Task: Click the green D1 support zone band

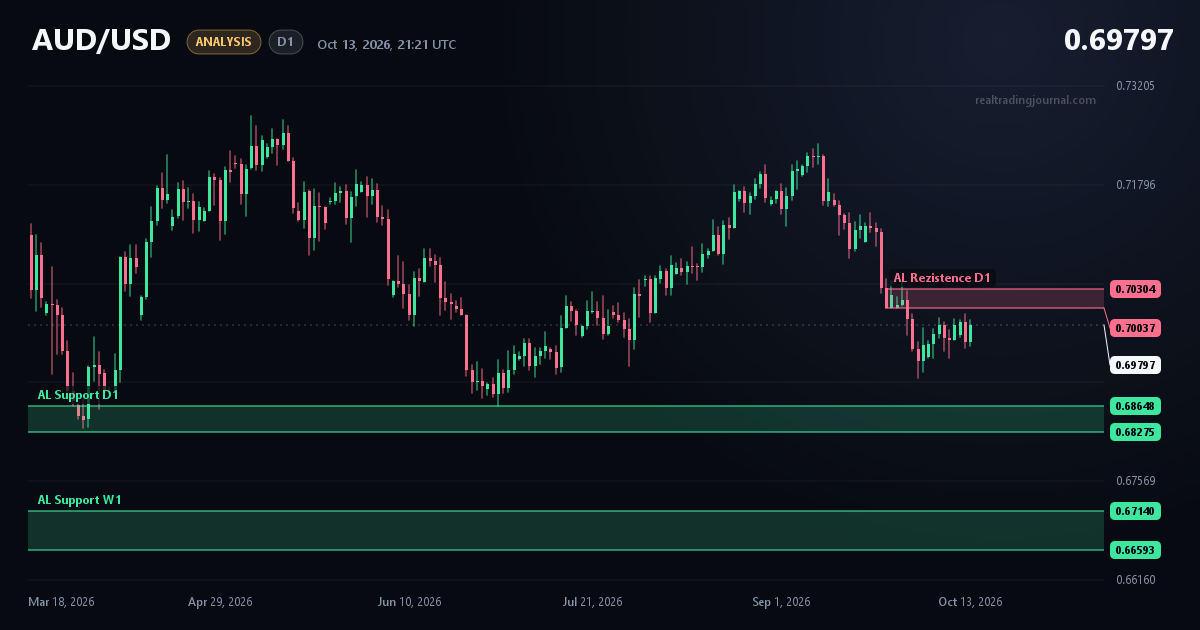Action: (566, 419)
